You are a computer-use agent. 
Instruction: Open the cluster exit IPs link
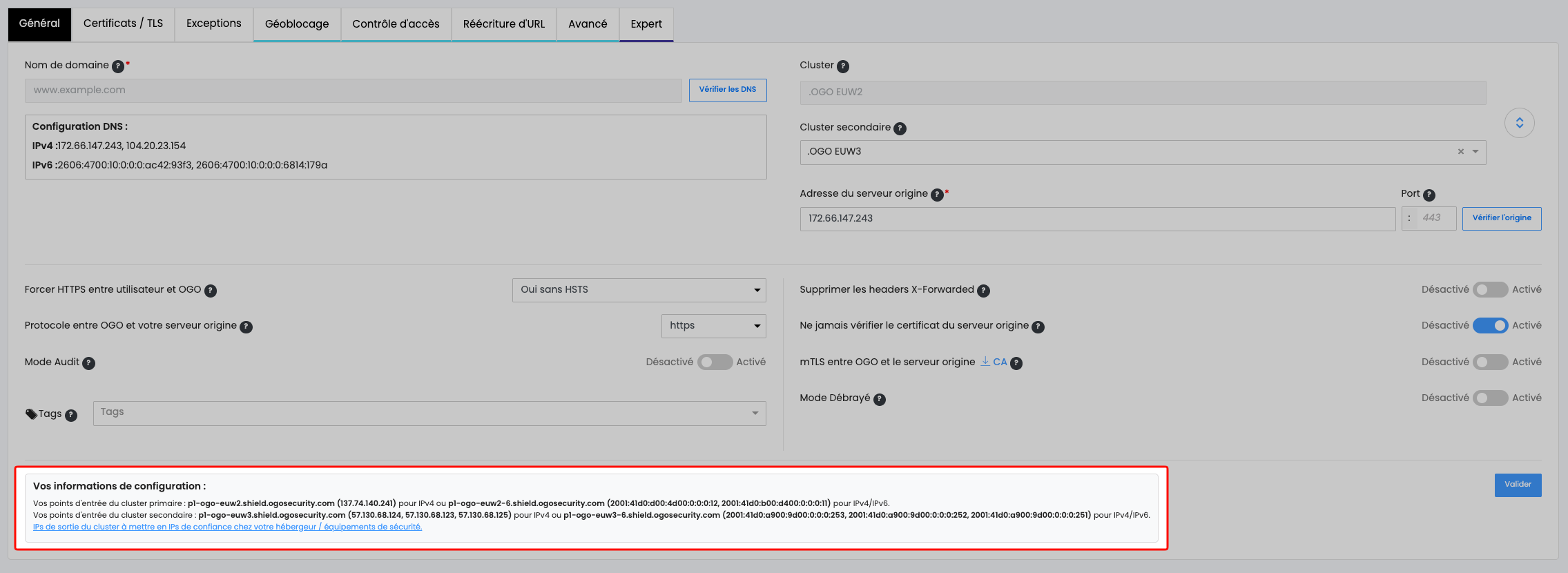point(228,527)
